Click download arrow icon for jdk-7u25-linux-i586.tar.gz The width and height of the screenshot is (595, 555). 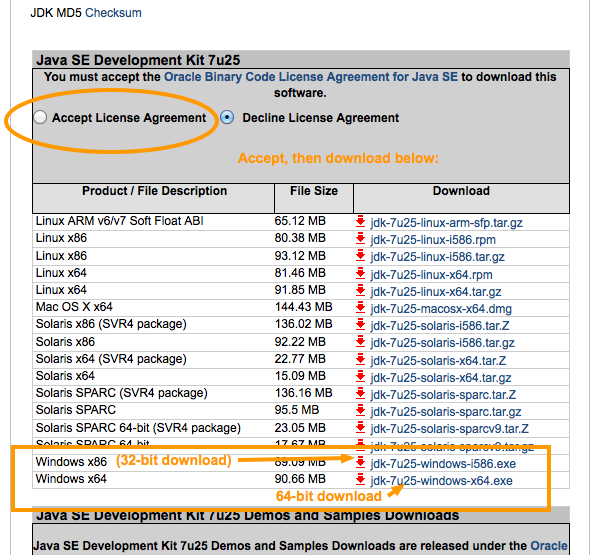point(360,256)
